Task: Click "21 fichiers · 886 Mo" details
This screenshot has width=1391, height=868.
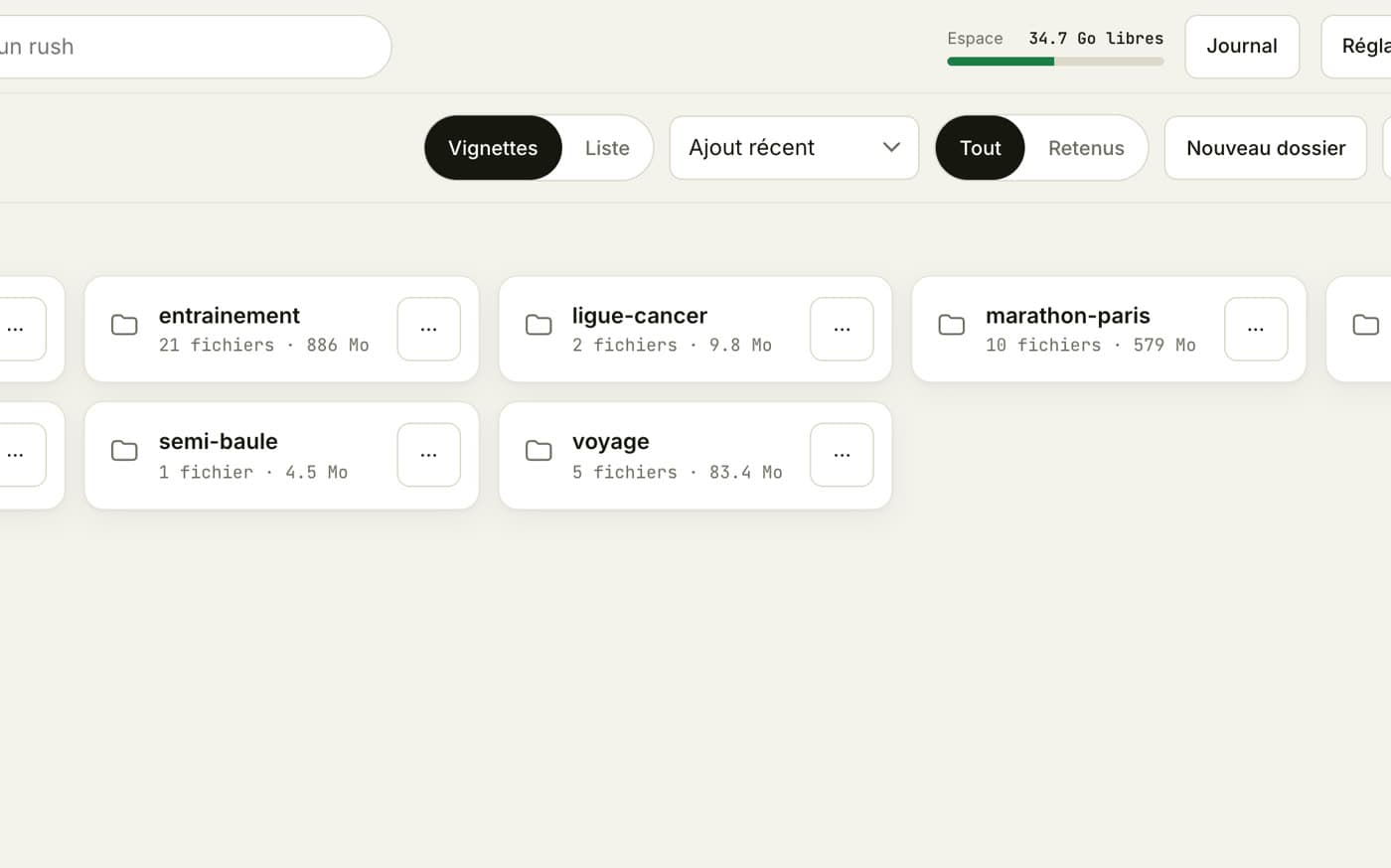Action: [264, 346]
